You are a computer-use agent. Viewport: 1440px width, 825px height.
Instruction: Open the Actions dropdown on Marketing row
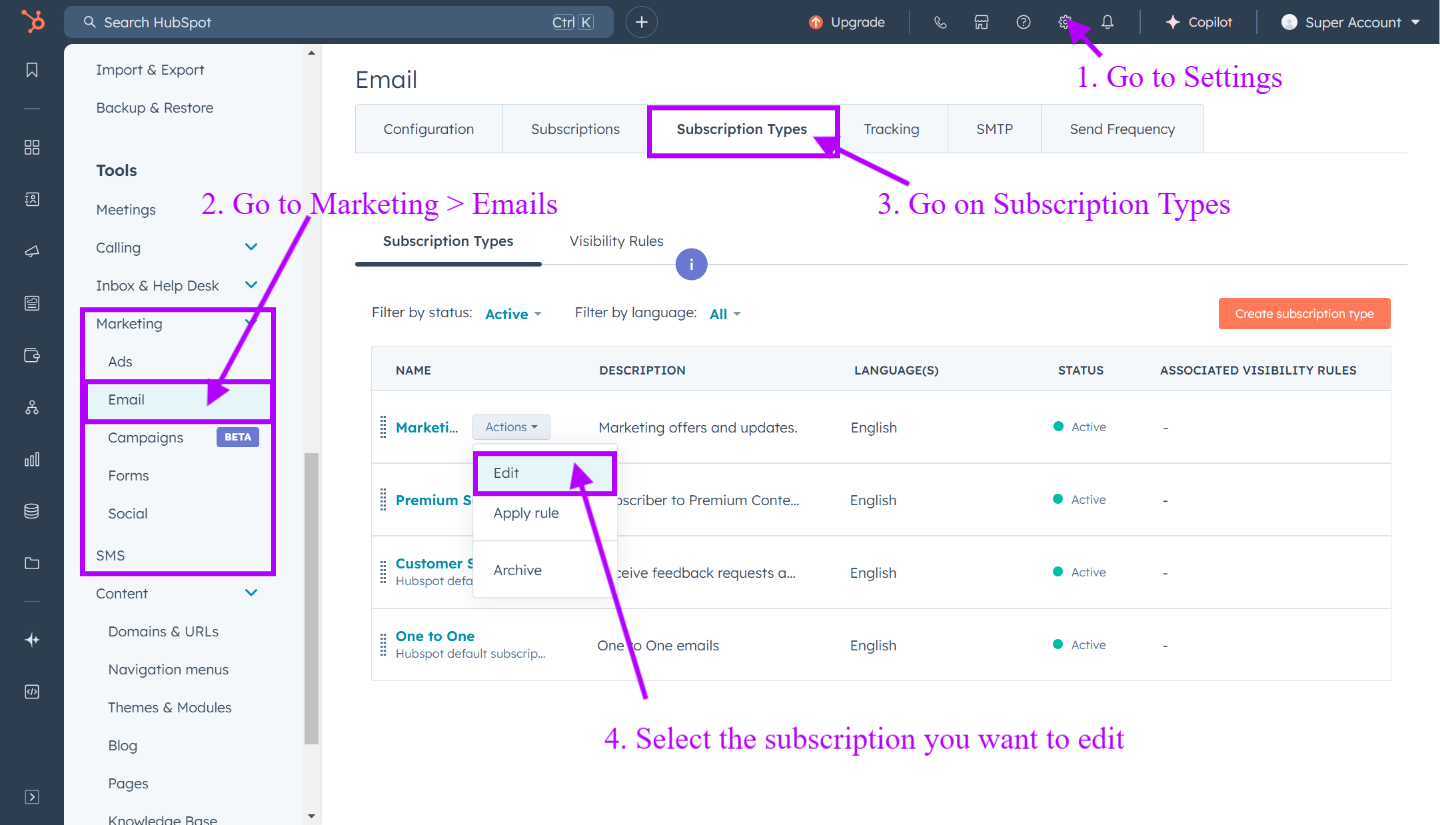(x=511, y=427)
